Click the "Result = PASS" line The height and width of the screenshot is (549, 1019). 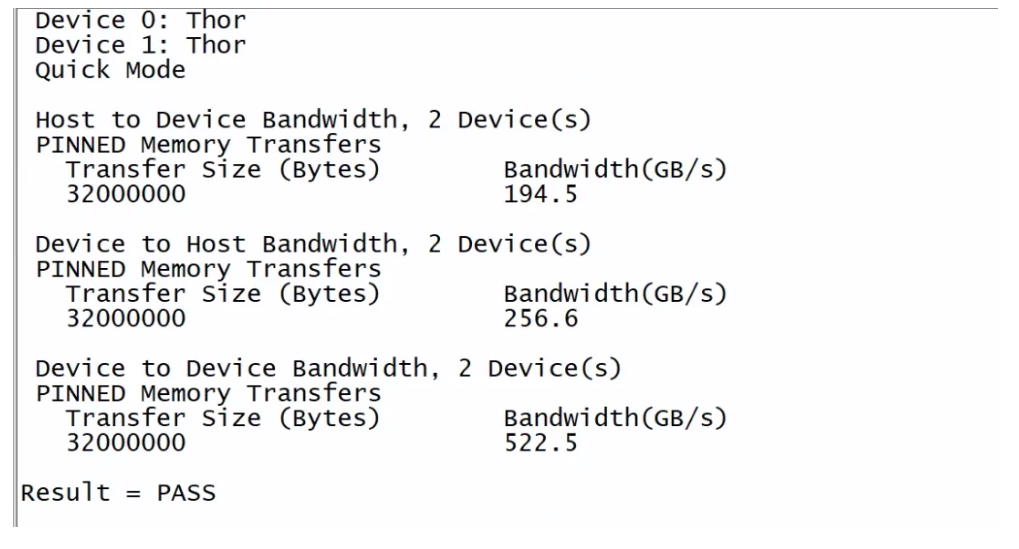point(118,493)
